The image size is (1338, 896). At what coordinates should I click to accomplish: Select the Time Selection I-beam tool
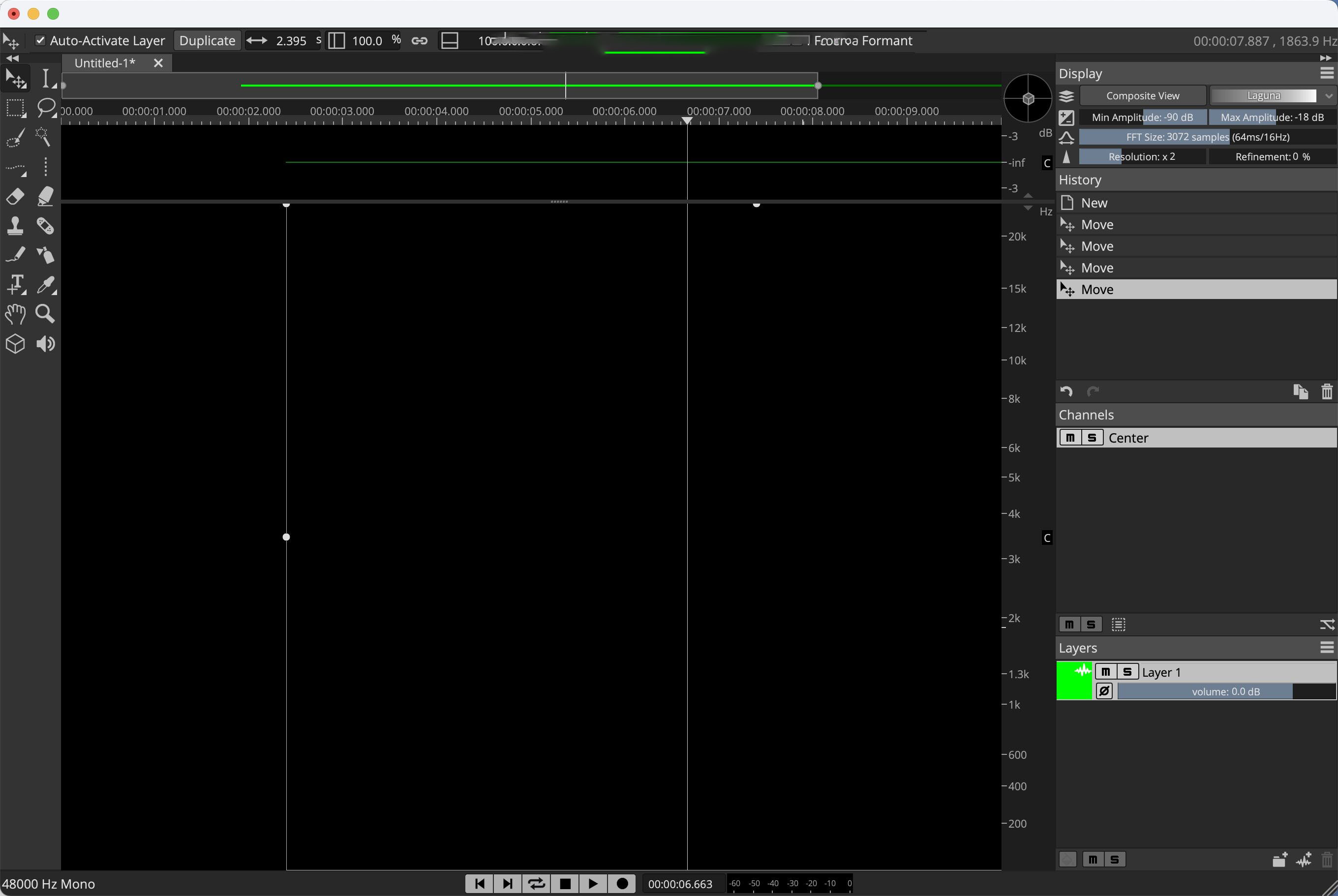[x=46, y=78]
